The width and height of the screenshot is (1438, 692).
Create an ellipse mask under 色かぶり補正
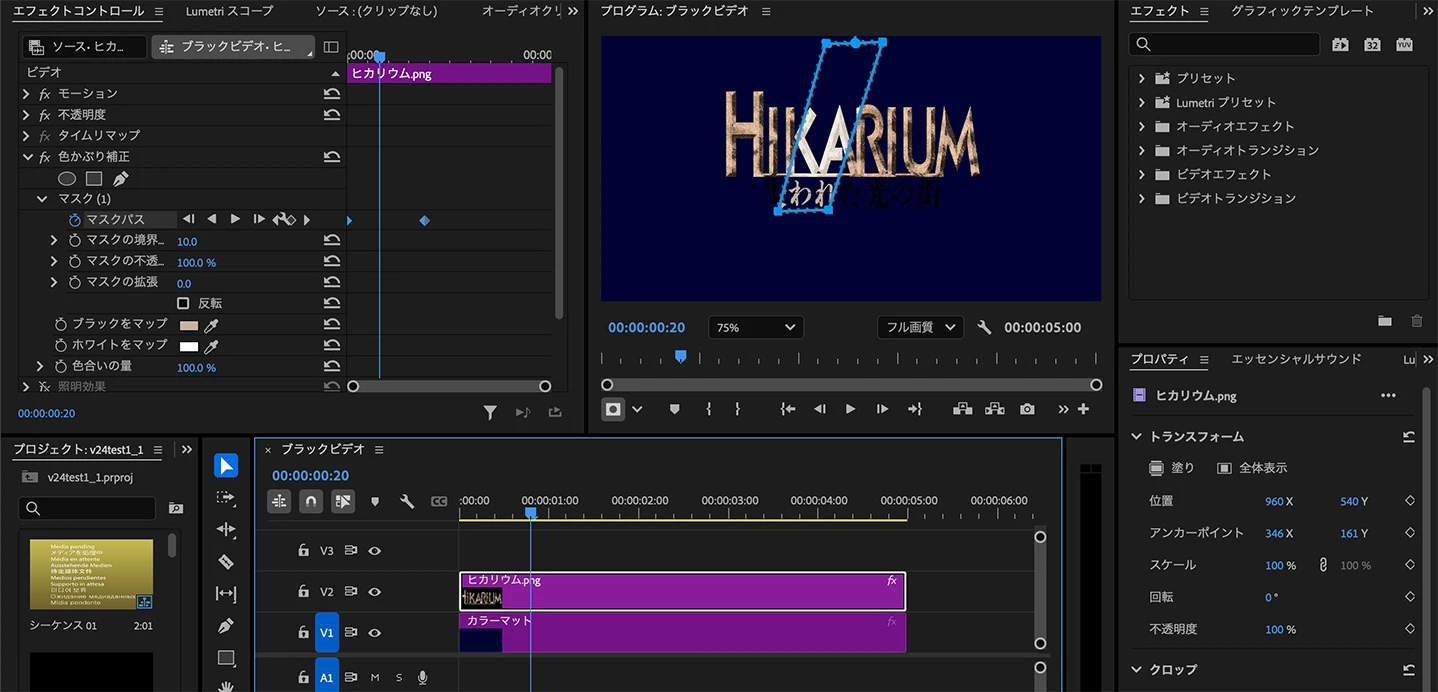tap(67, 179)
